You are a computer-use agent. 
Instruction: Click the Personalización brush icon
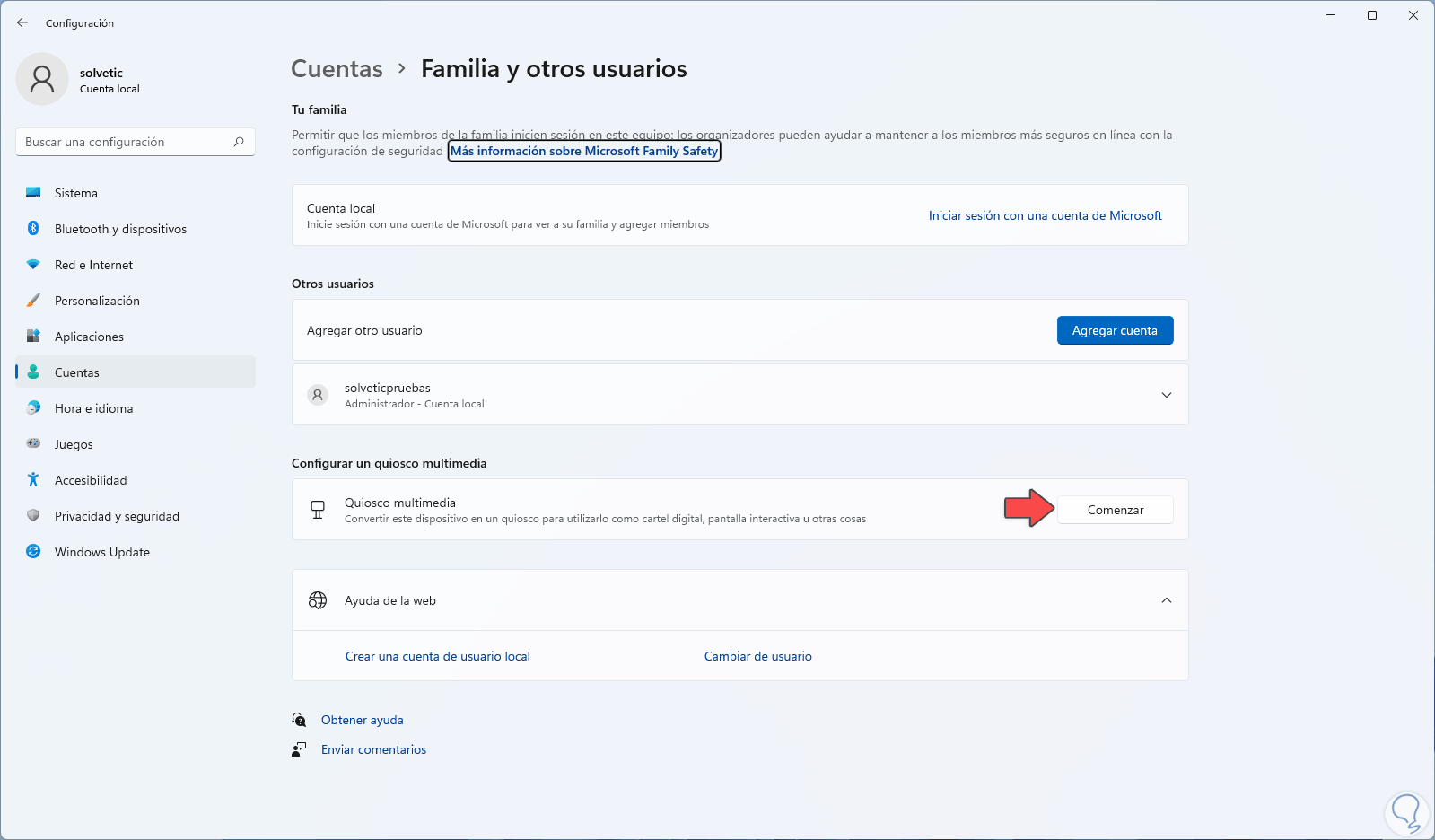point(33,301)
